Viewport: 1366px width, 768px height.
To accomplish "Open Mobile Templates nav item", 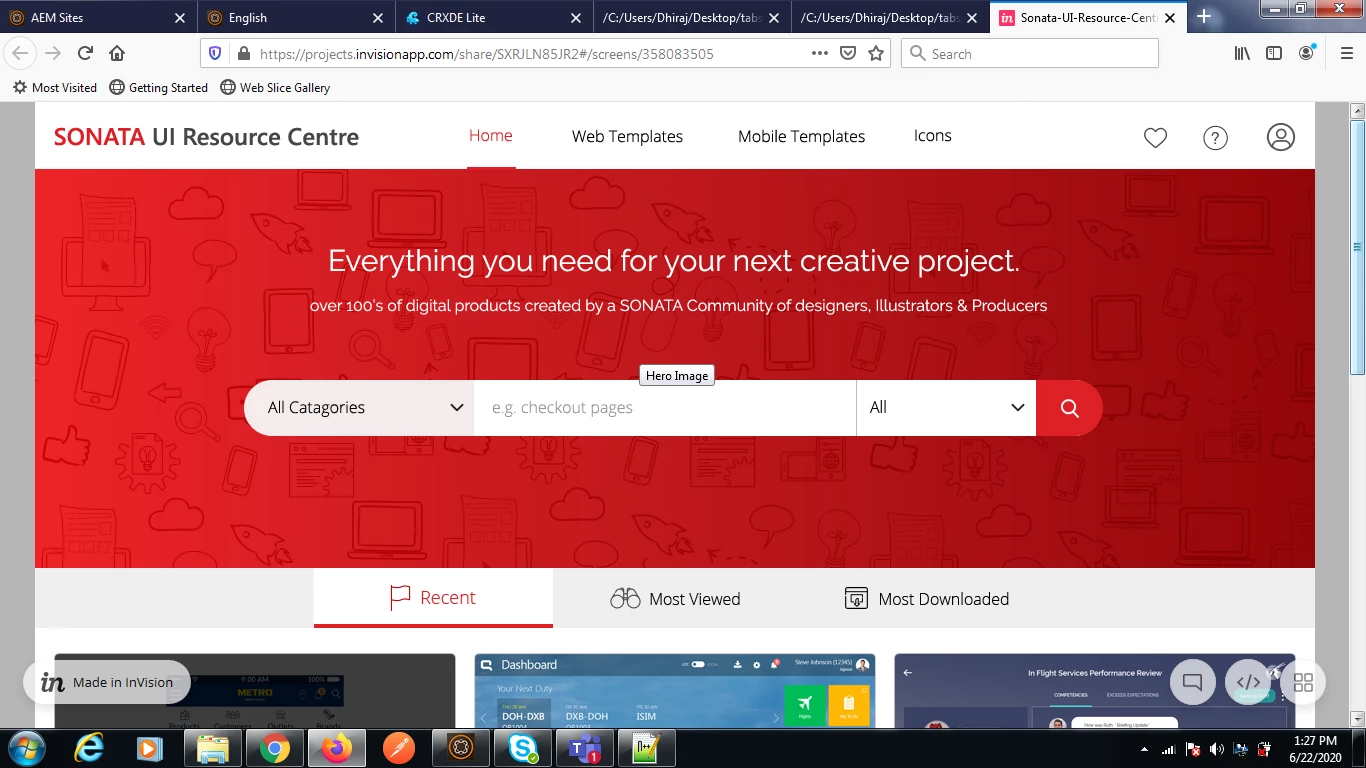I will (x=801, y=137).
